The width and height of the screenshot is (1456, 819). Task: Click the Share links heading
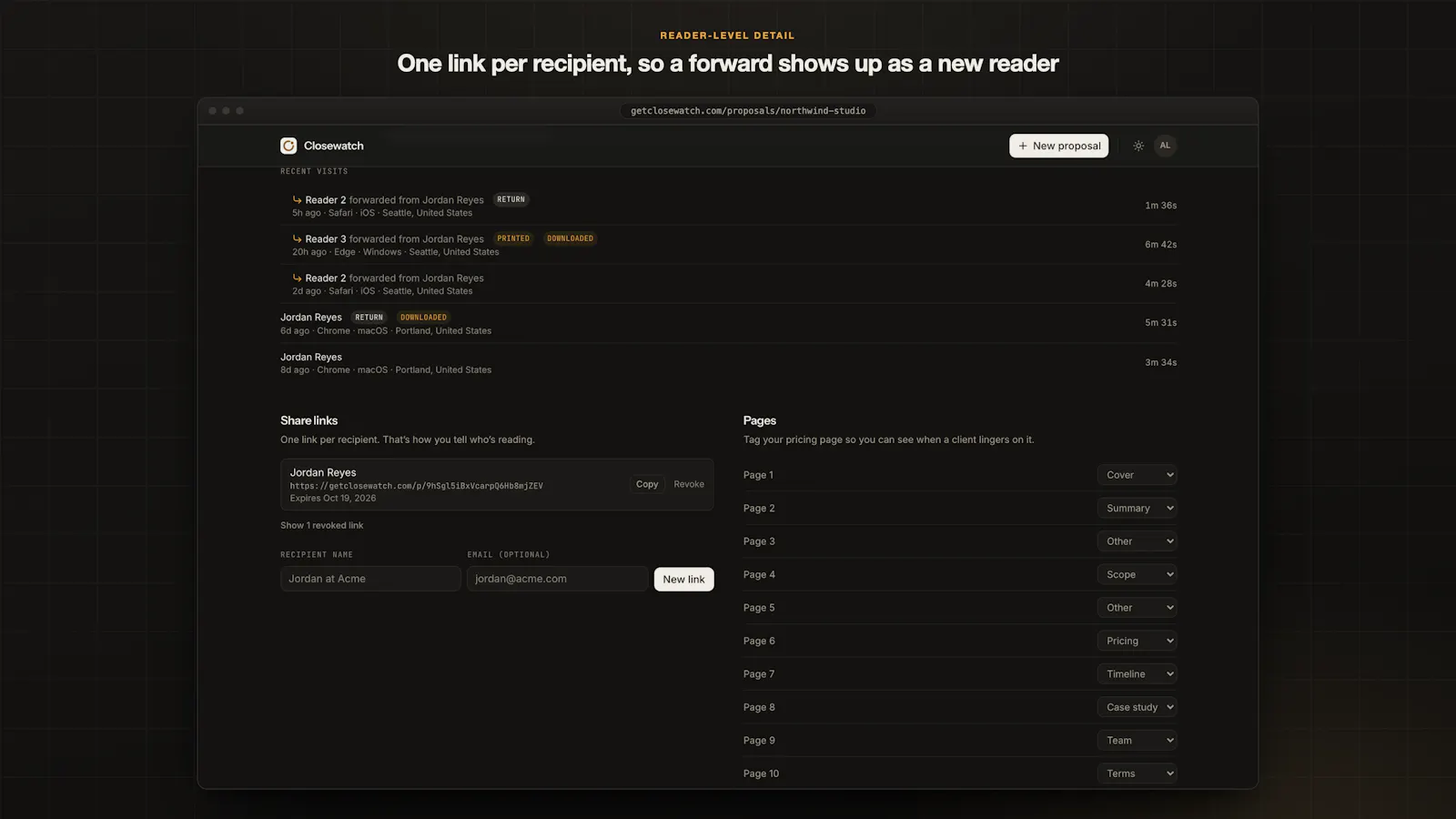(x=308, y=420)
